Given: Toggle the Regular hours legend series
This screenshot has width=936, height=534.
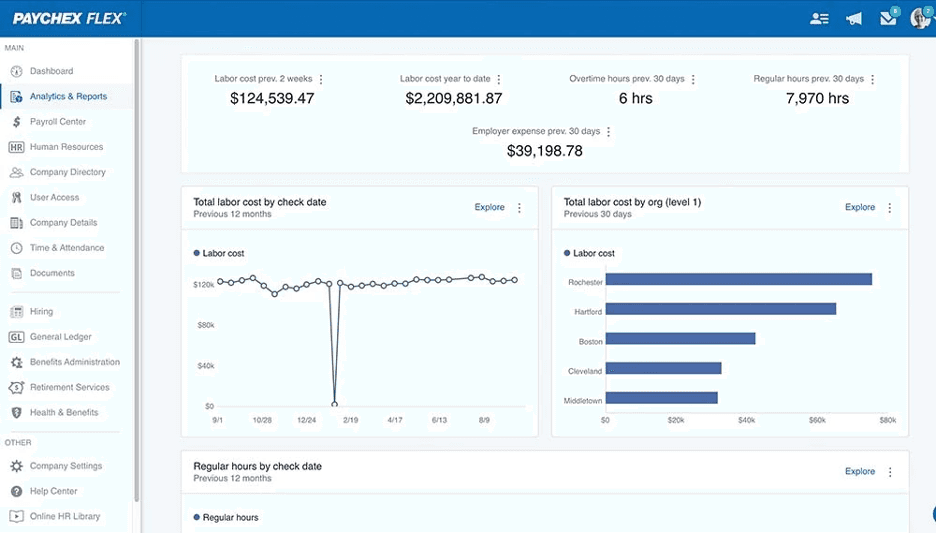Looking at the screenshot, I should tap(226, 517).
